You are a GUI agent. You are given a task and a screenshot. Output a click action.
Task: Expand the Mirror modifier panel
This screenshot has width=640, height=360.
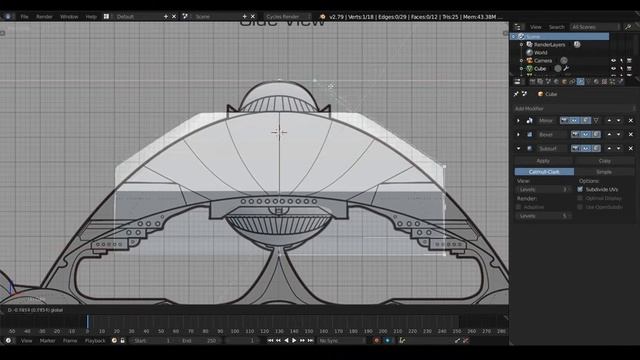tap(518, 121)
